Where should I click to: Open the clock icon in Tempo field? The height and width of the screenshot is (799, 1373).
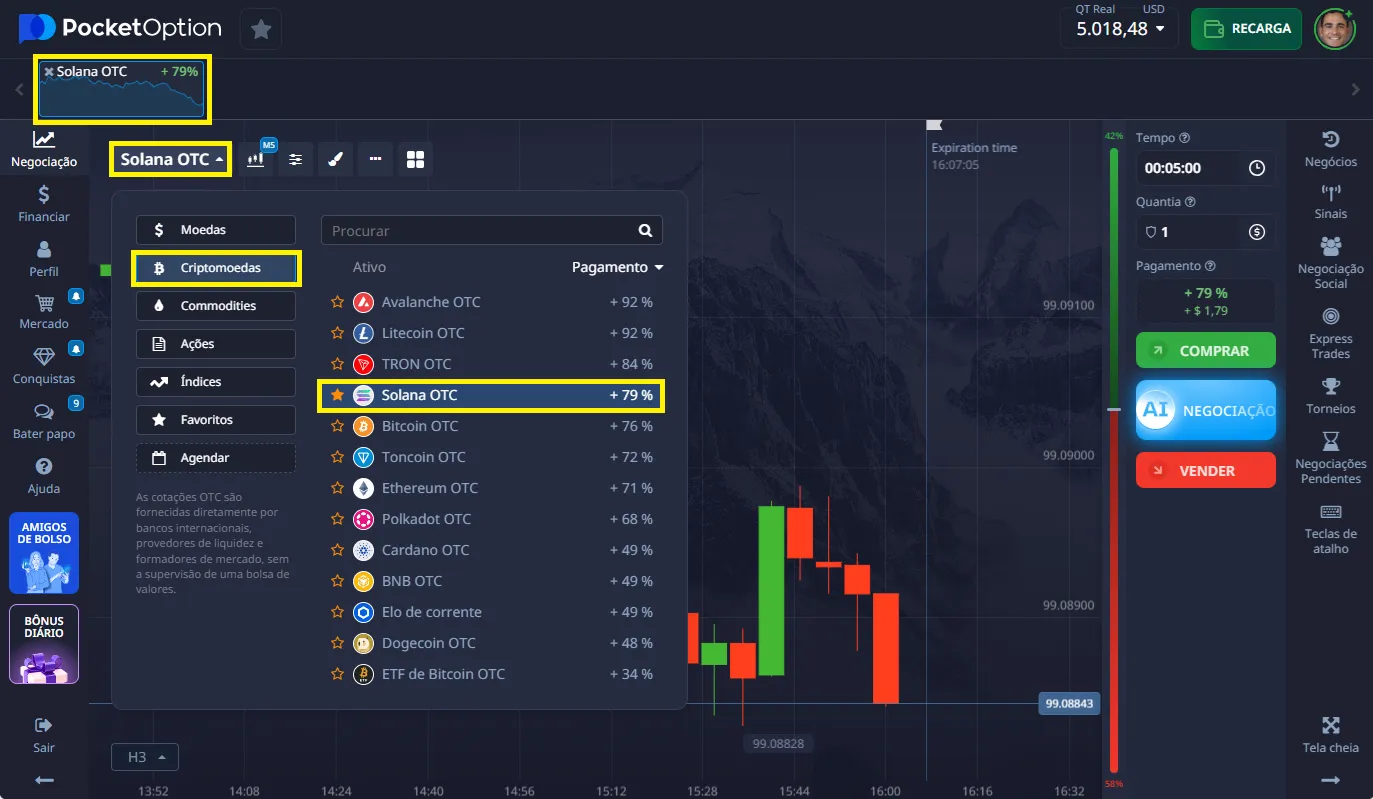click(1257, 168)
